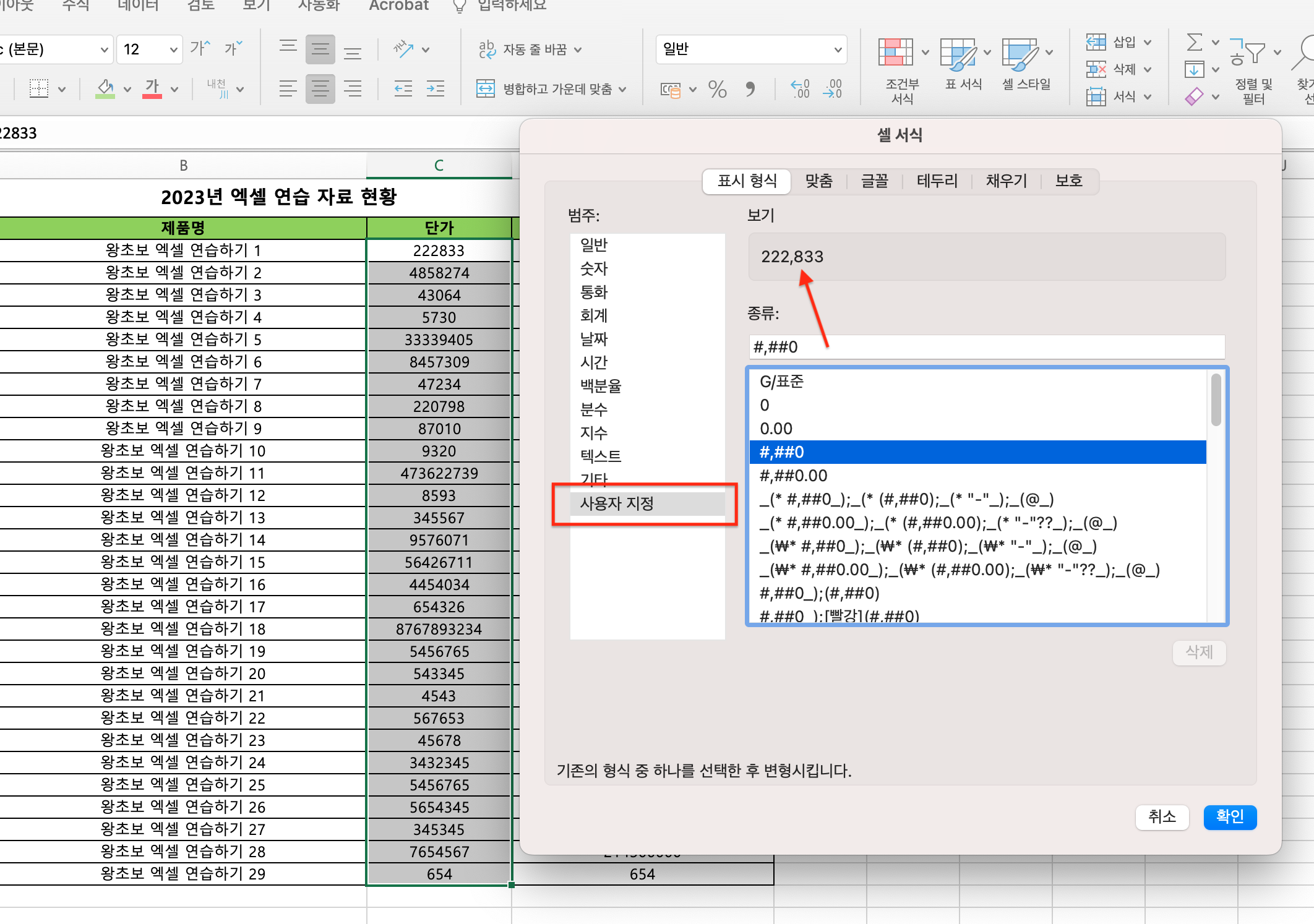Click borders icon in ribbon
1314x924 pixels.
[39, 89]
